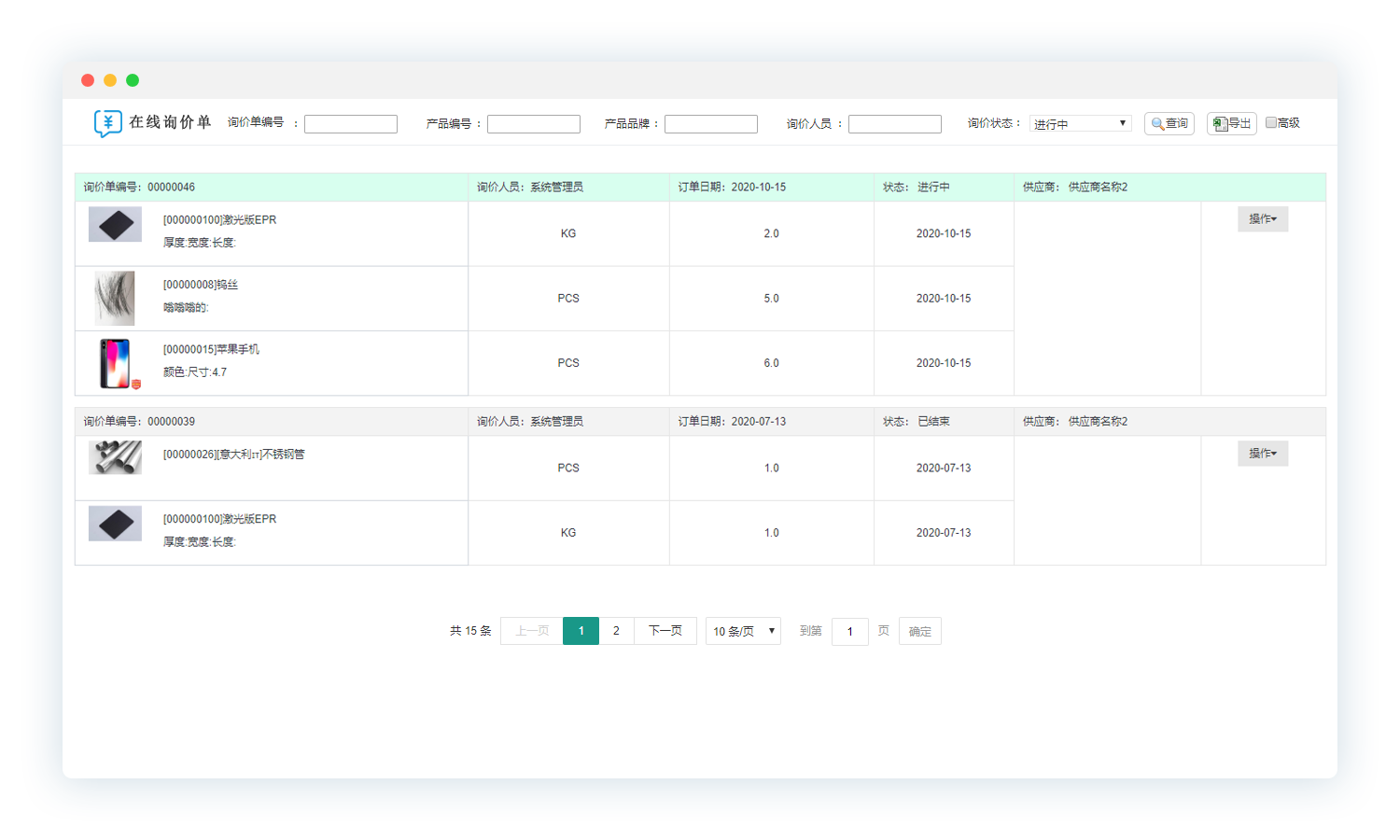Click 确定 to confirm page jump
The image size is (1400, 840).
[x=919, y=631]
